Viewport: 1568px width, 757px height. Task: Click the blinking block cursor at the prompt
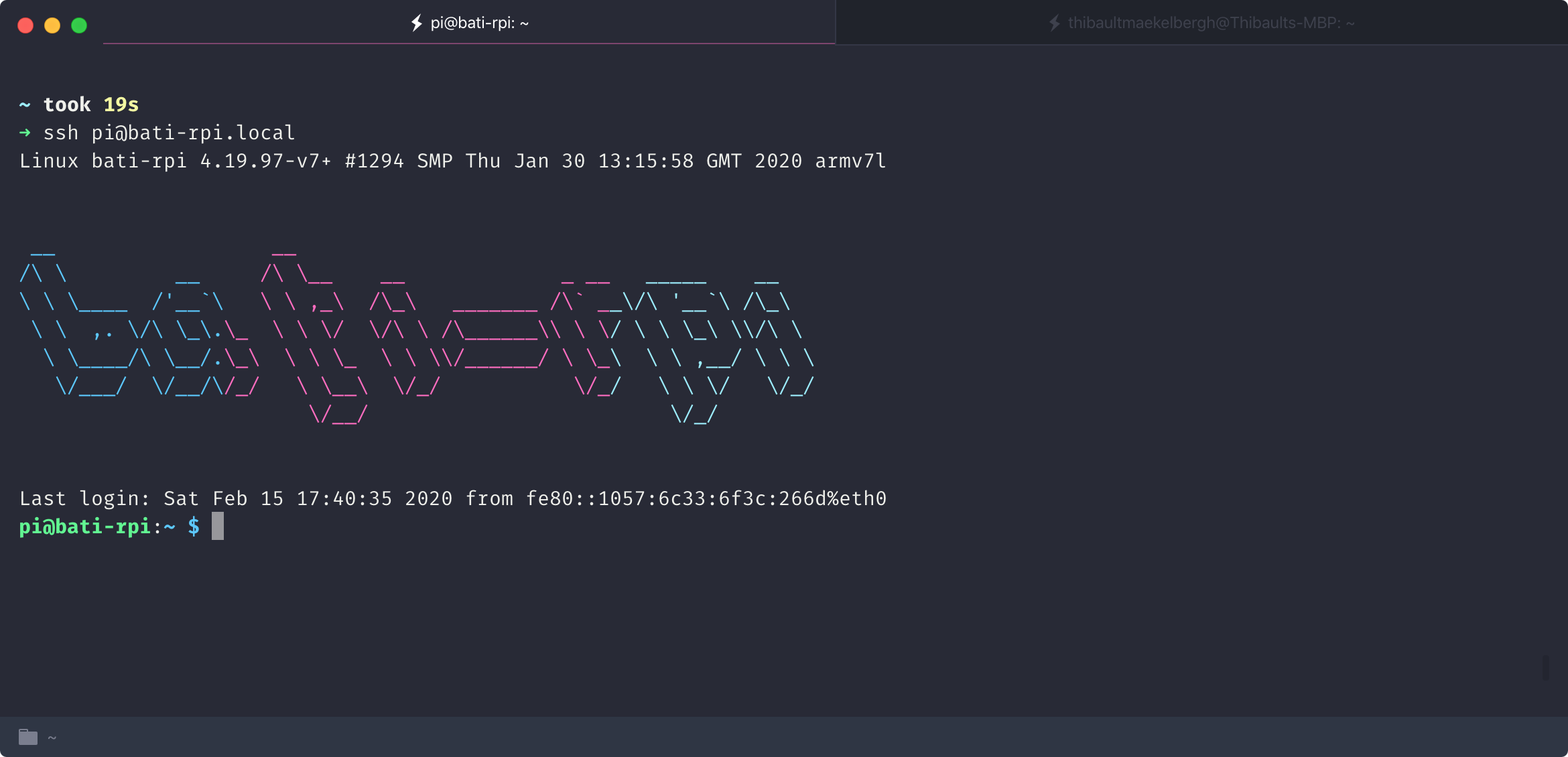coord(218,527)
